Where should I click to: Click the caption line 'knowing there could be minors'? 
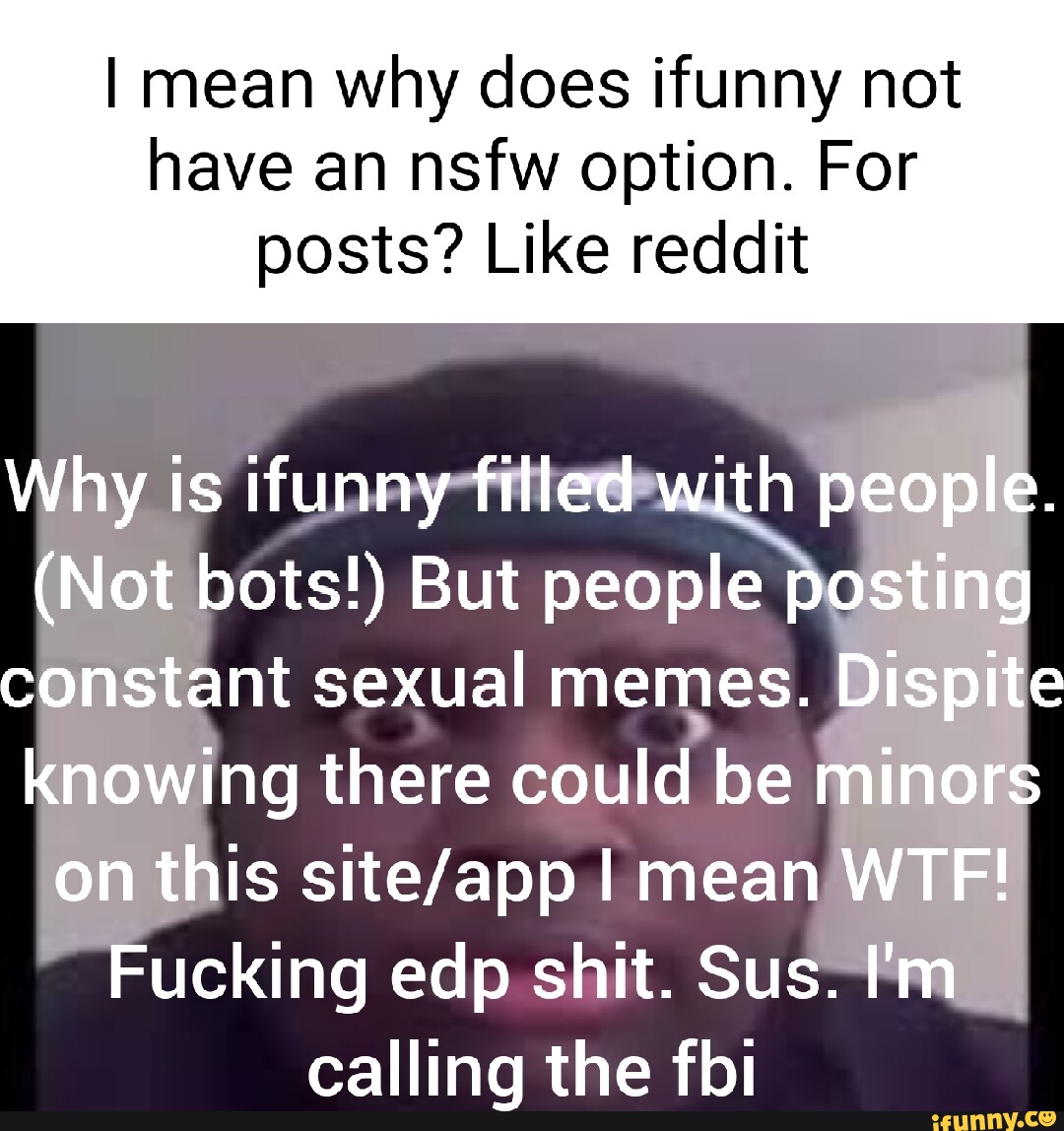point(532,779)
